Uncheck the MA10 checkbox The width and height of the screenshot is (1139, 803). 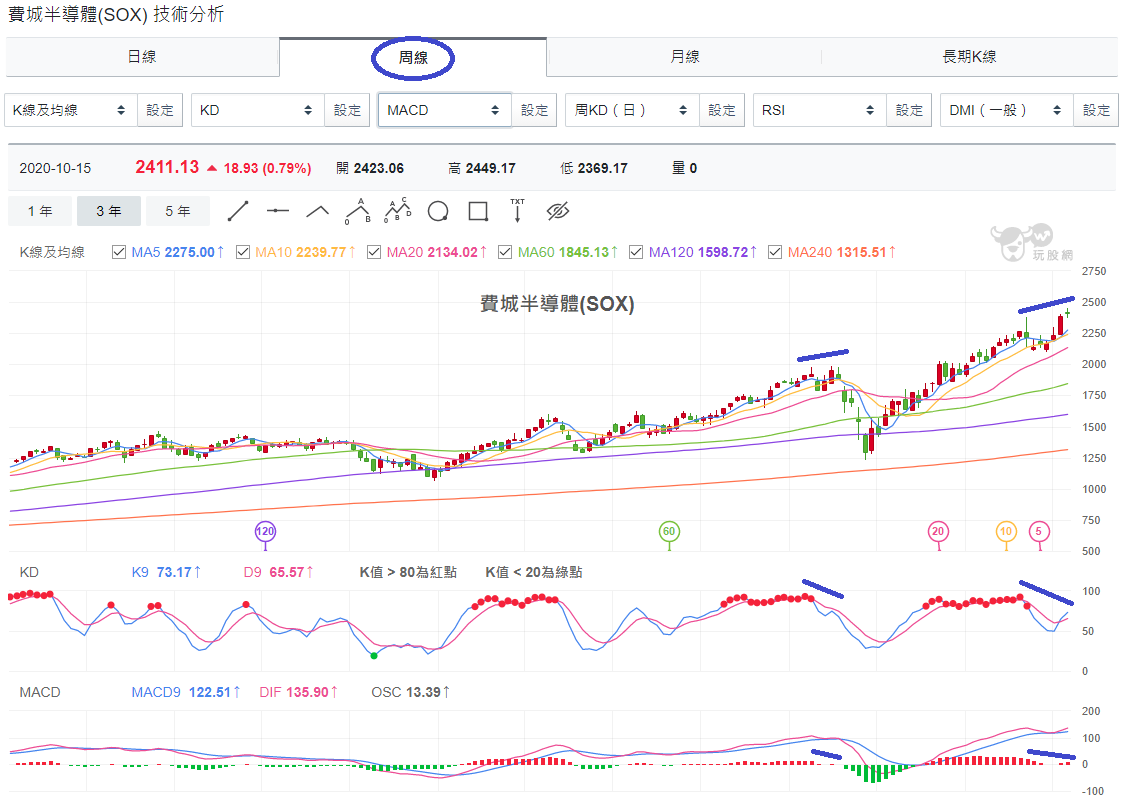click(x=243, y=252)
